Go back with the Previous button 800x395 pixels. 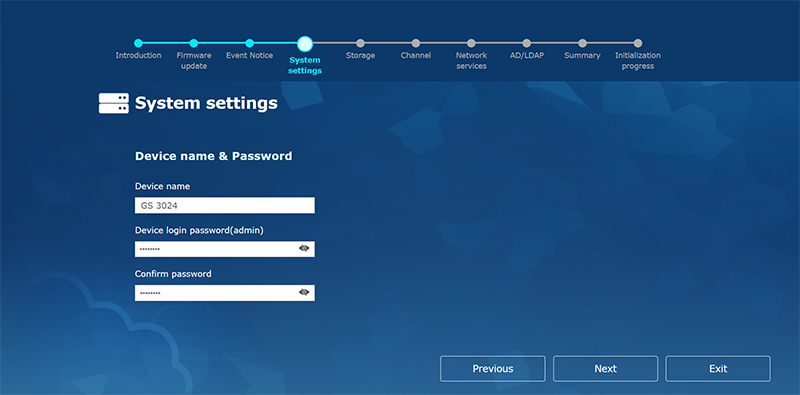(x=493, y=368)
